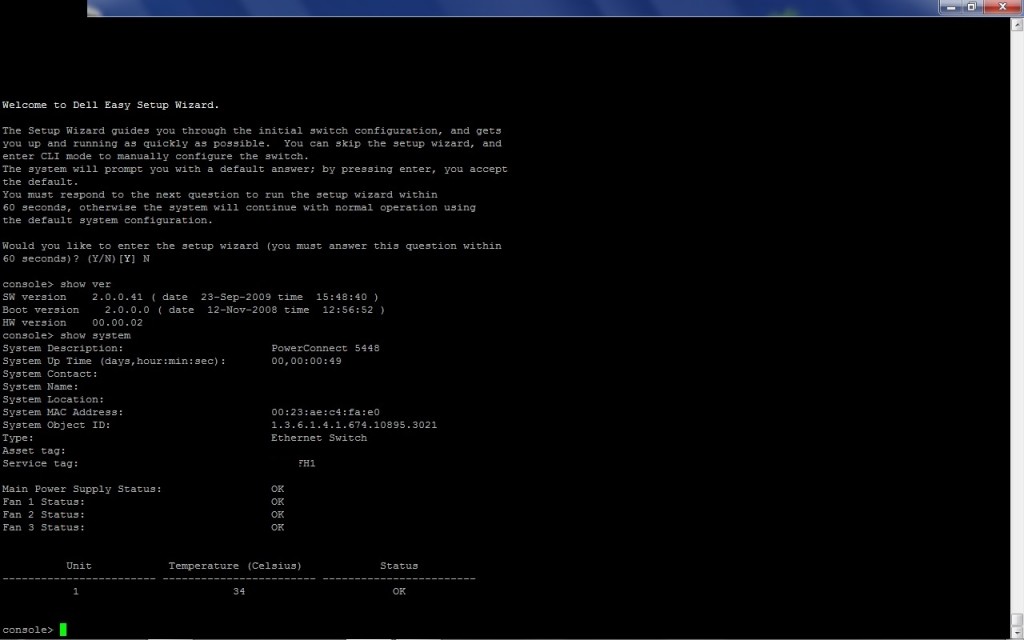Click Fan 2 Status OK value
This screenshot has height=640, width=1024.
click(x=278, y=515)
